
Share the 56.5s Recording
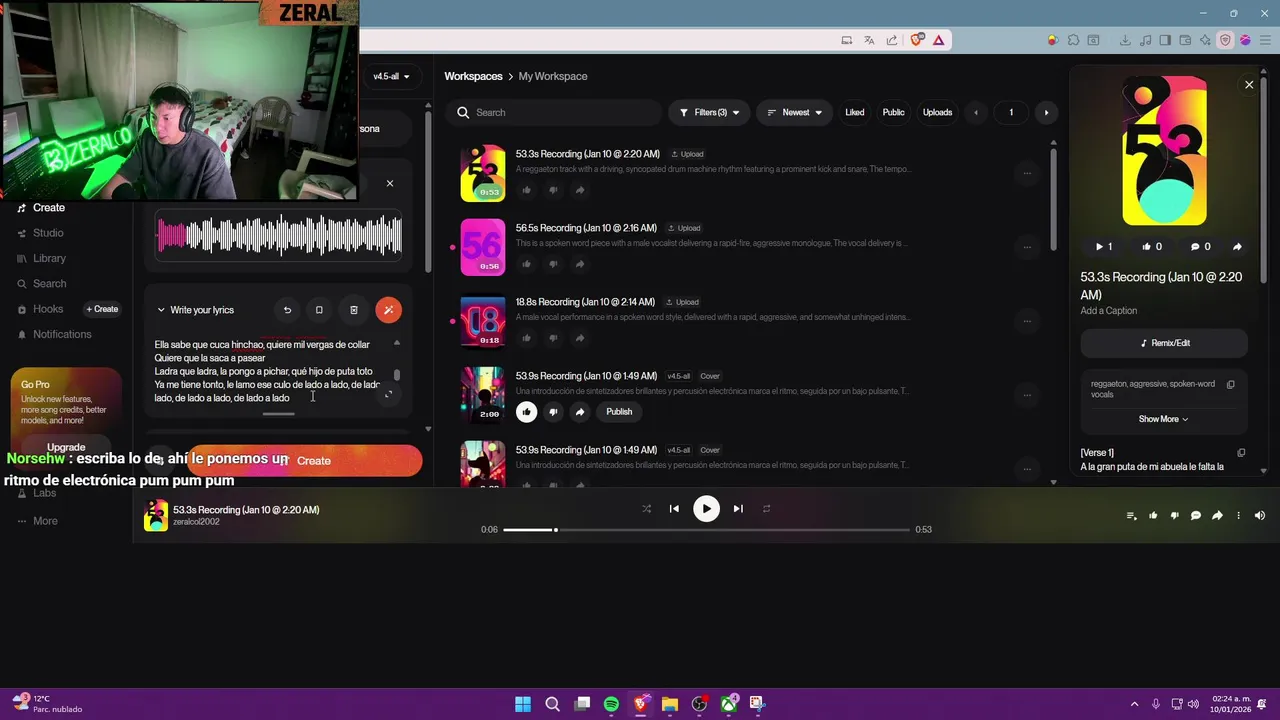(x=580, y=264)
